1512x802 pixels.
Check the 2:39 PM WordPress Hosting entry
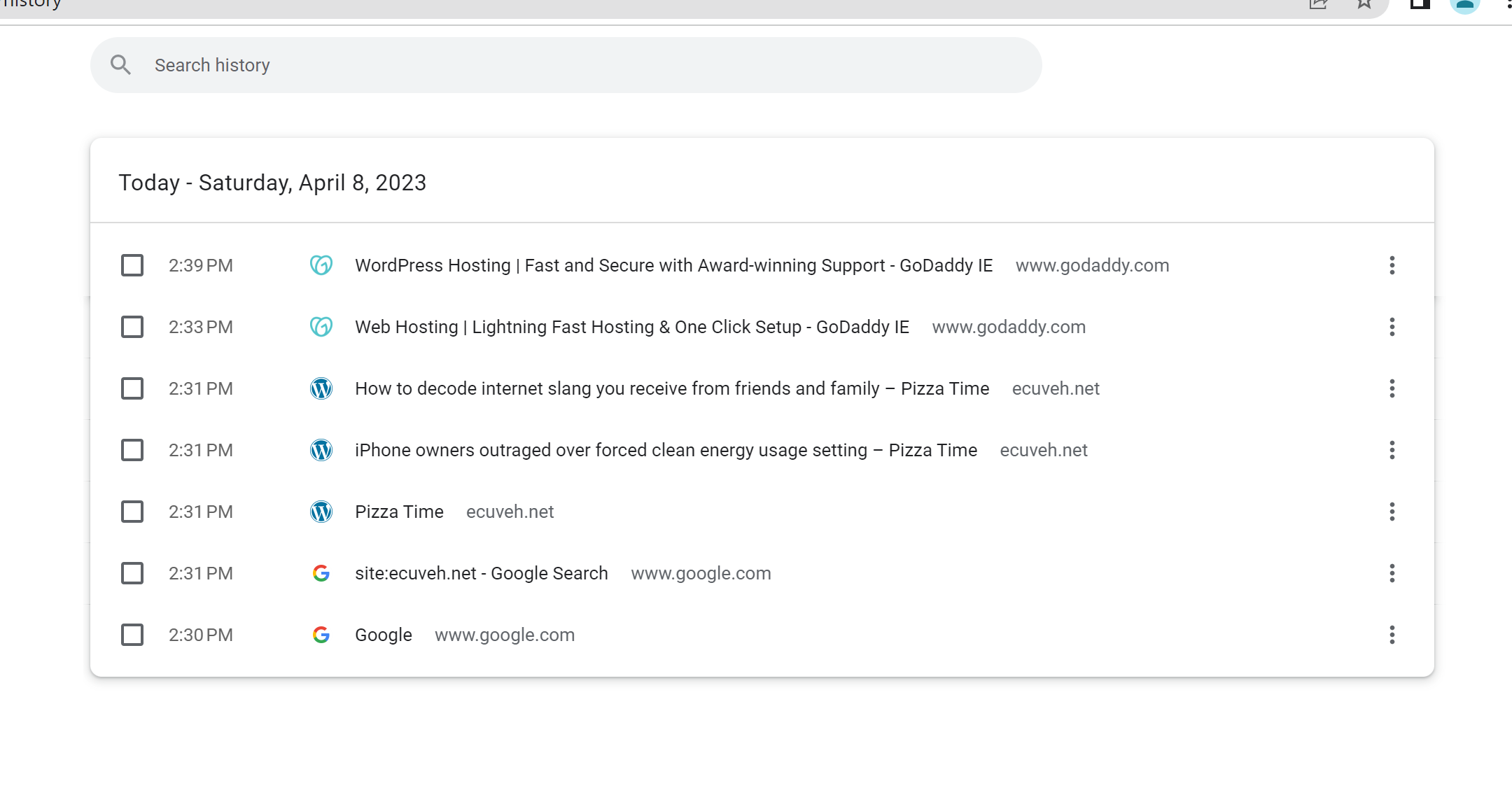pos(132,265)
